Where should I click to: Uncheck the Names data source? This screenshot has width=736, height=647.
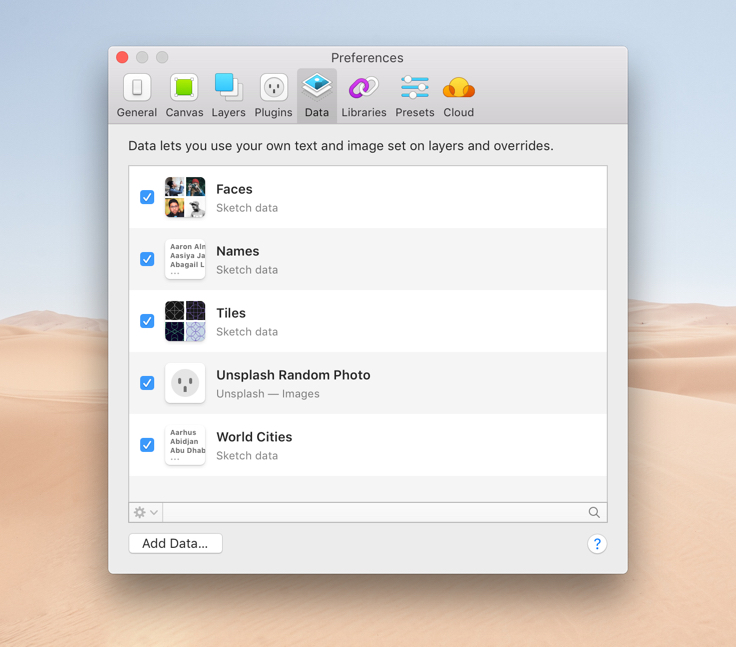[147, 259]
